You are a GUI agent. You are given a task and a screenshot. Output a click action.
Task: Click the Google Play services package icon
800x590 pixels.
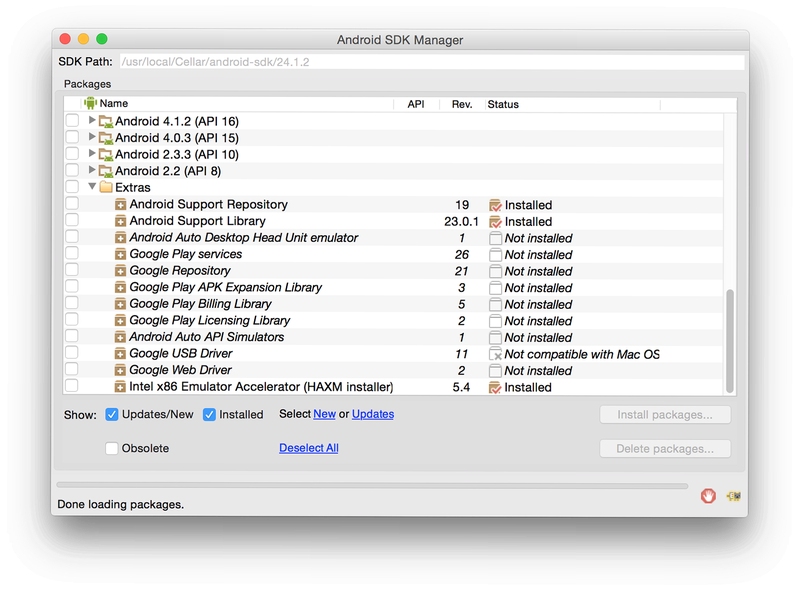coord(120,254)
